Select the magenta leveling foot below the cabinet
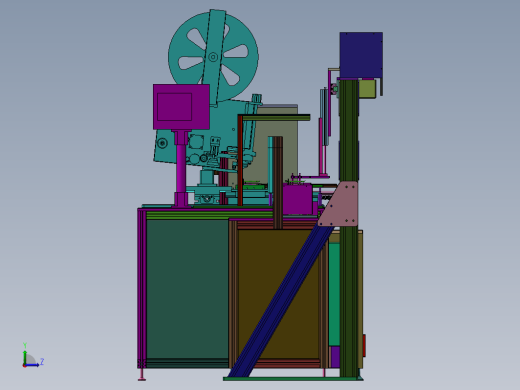This screenshot has width=520, height=390. coord(142,374)
